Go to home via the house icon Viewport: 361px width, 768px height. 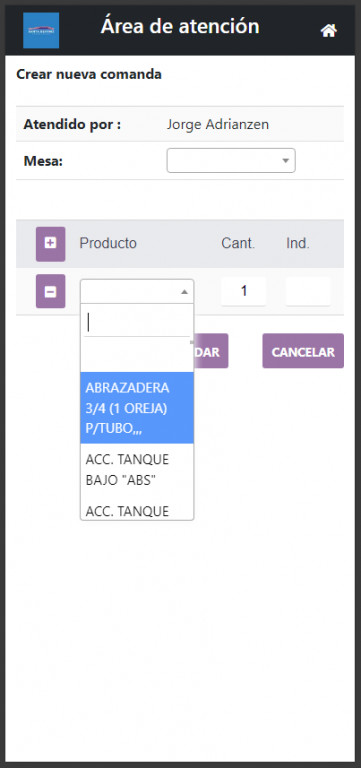pos(329,31)
